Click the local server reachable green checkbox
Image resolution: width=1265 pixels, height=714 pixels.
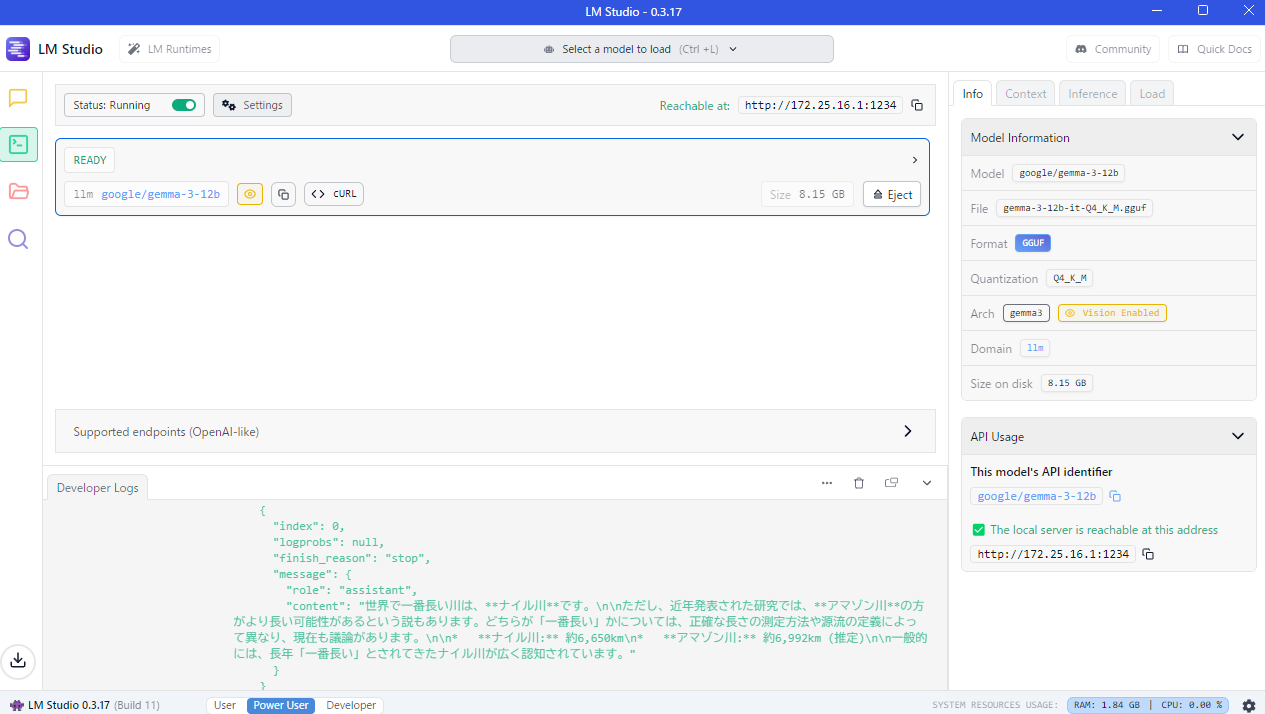point(978,530)
